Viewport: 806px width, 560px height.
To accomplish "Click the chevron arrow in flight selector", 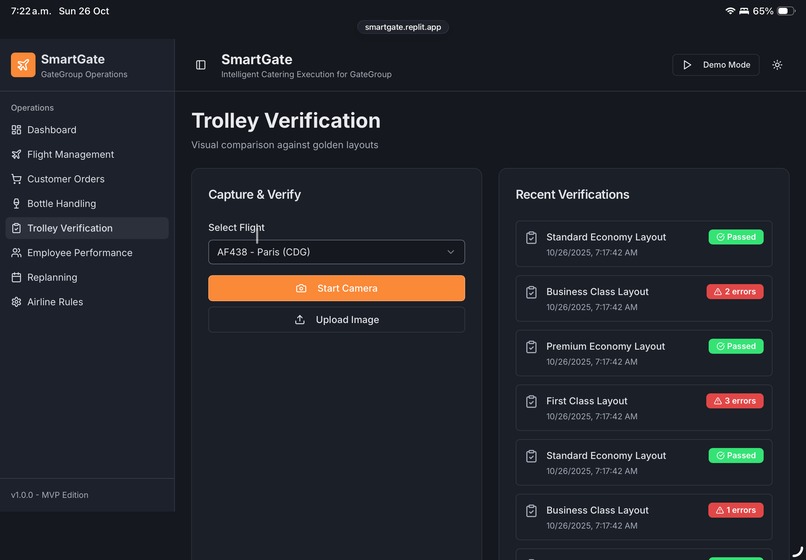I will tap(451, 252).
